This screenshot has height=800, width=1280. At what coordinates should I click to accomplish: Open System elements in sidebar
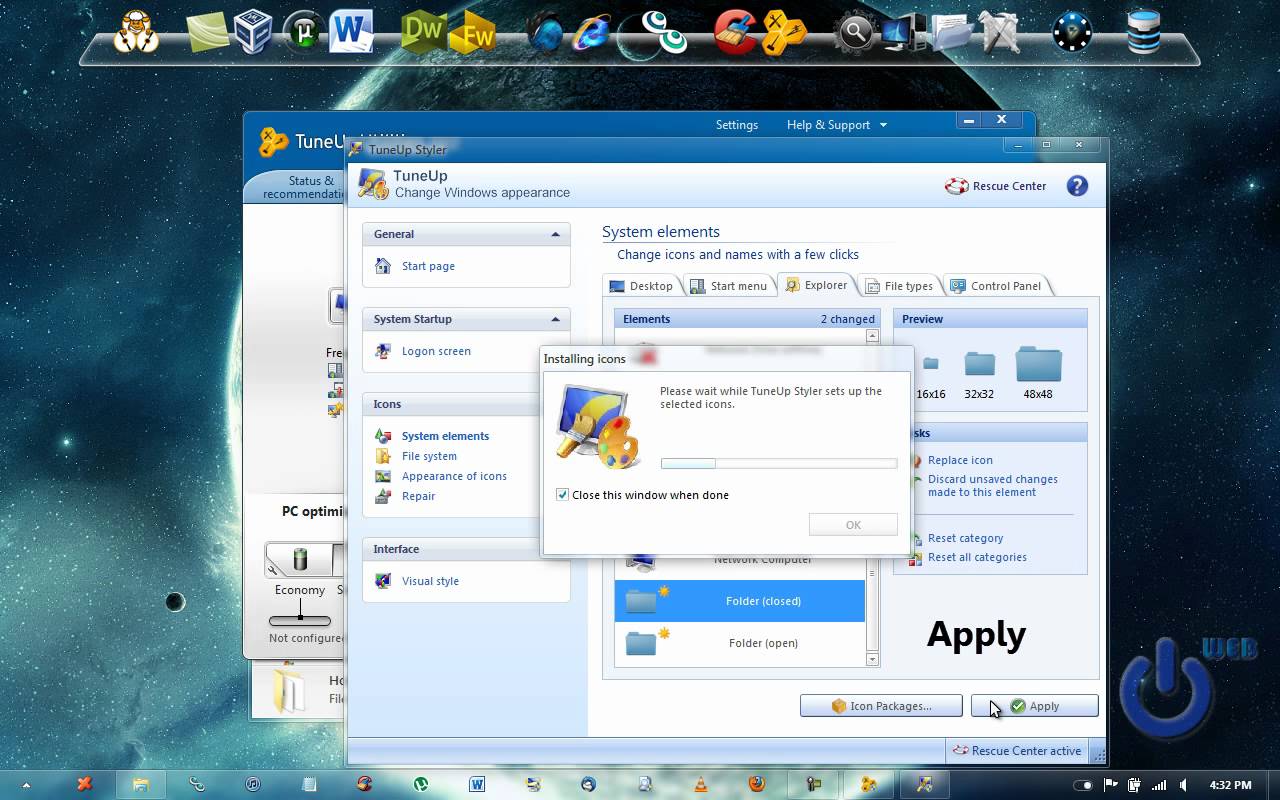(445, 436)
